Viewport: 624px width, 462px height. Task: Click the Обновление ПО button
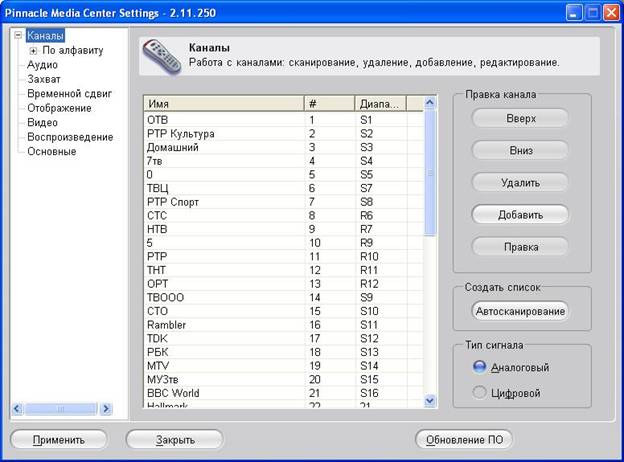coord(464,440)
